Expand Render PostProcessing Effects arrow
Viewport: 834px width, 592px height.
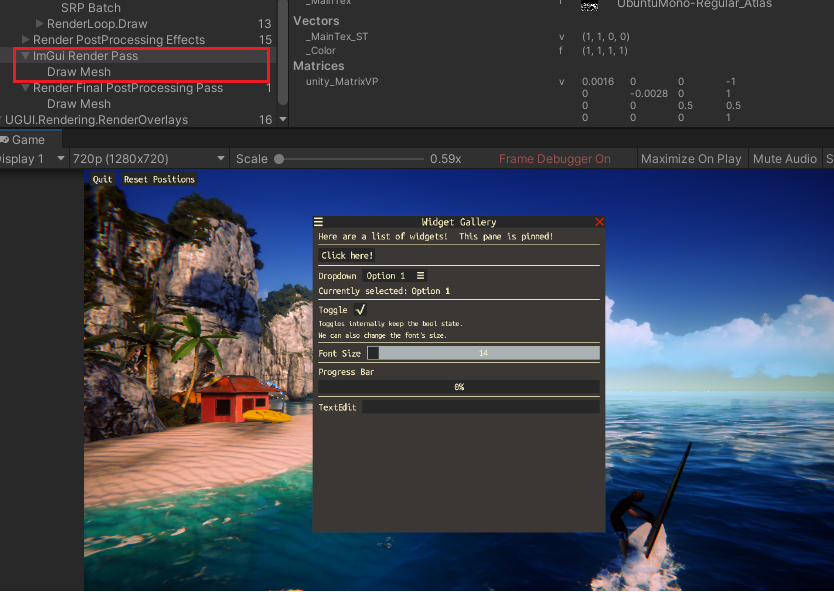(x=25, y=39)
